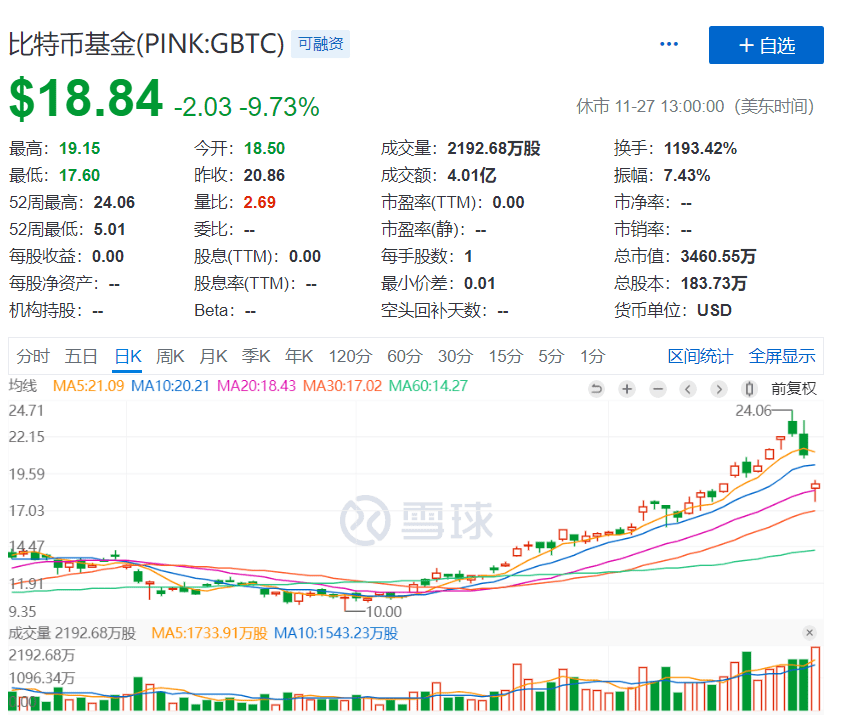Click the 10.00 low marker on chart

[384, 612]
